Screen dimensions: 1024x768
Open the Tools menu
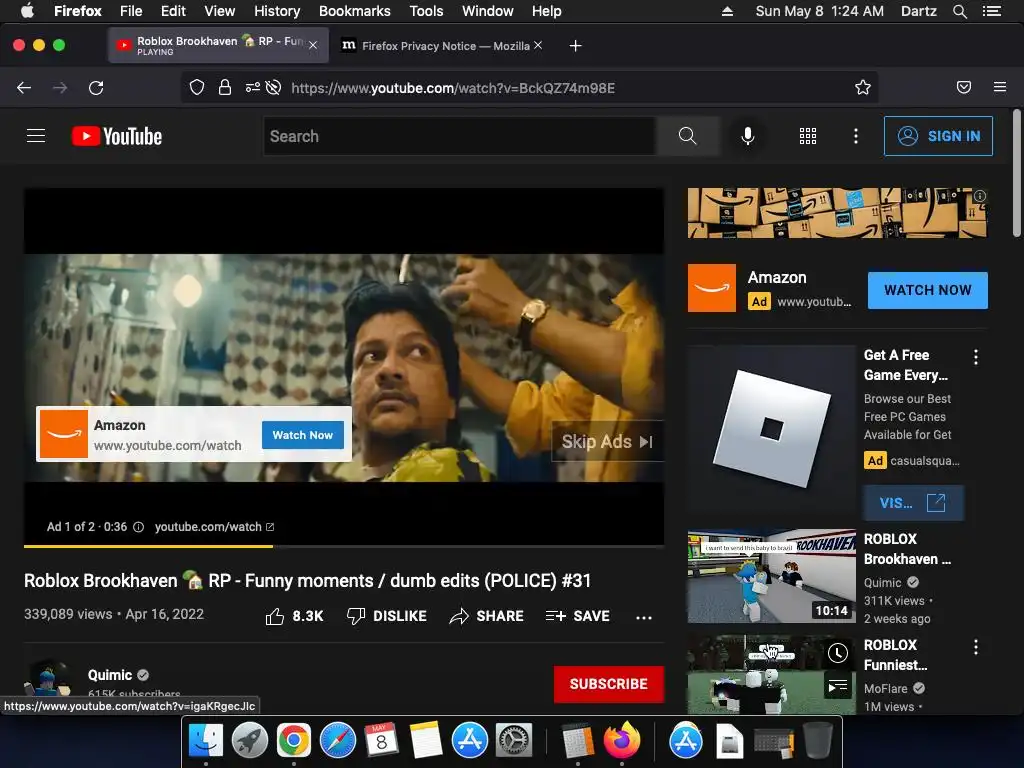pos(426,11)
